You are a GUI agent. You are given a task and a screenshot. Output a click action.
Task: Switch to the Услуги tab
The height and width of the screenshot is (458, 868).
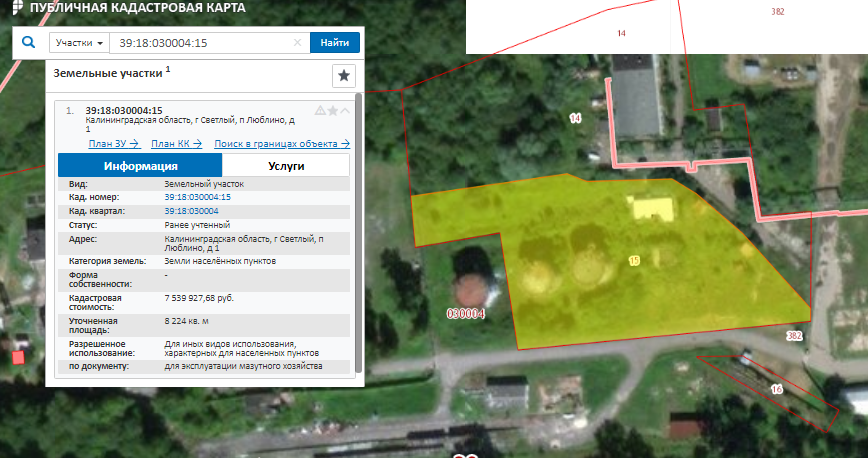pos(286,166)
